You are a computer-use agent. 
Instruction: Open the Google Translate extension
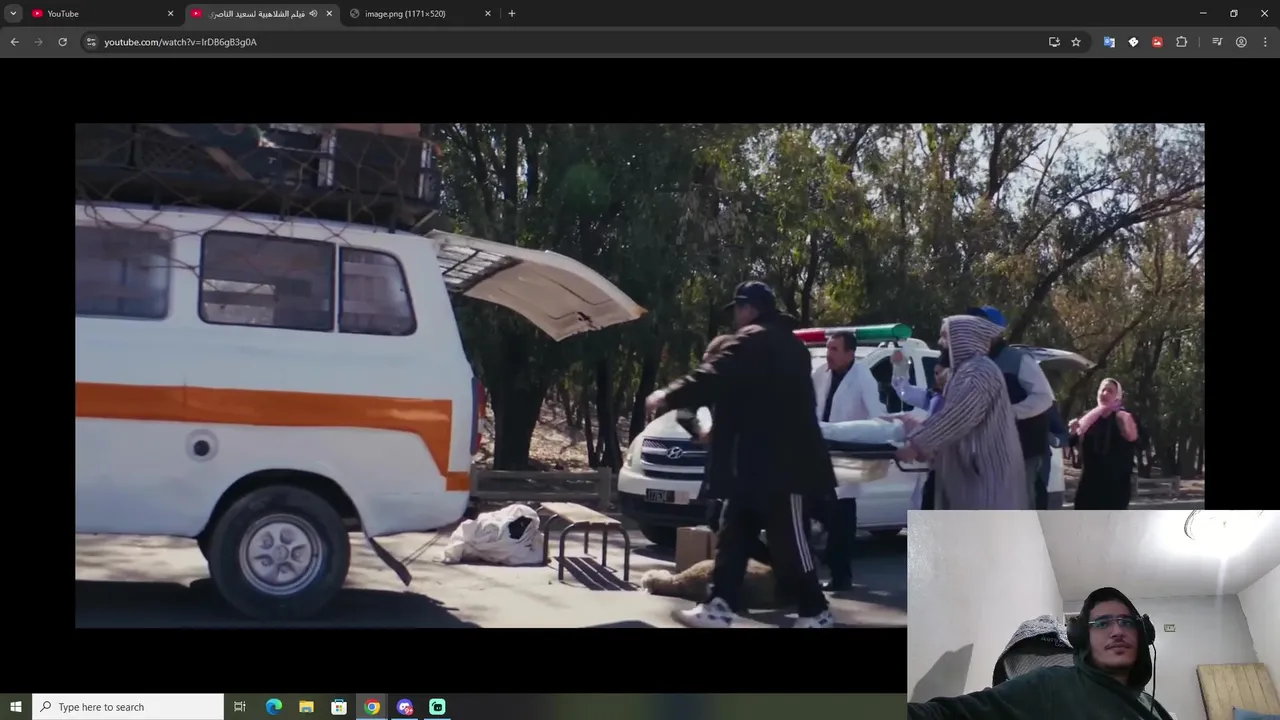coord(1109,42)
